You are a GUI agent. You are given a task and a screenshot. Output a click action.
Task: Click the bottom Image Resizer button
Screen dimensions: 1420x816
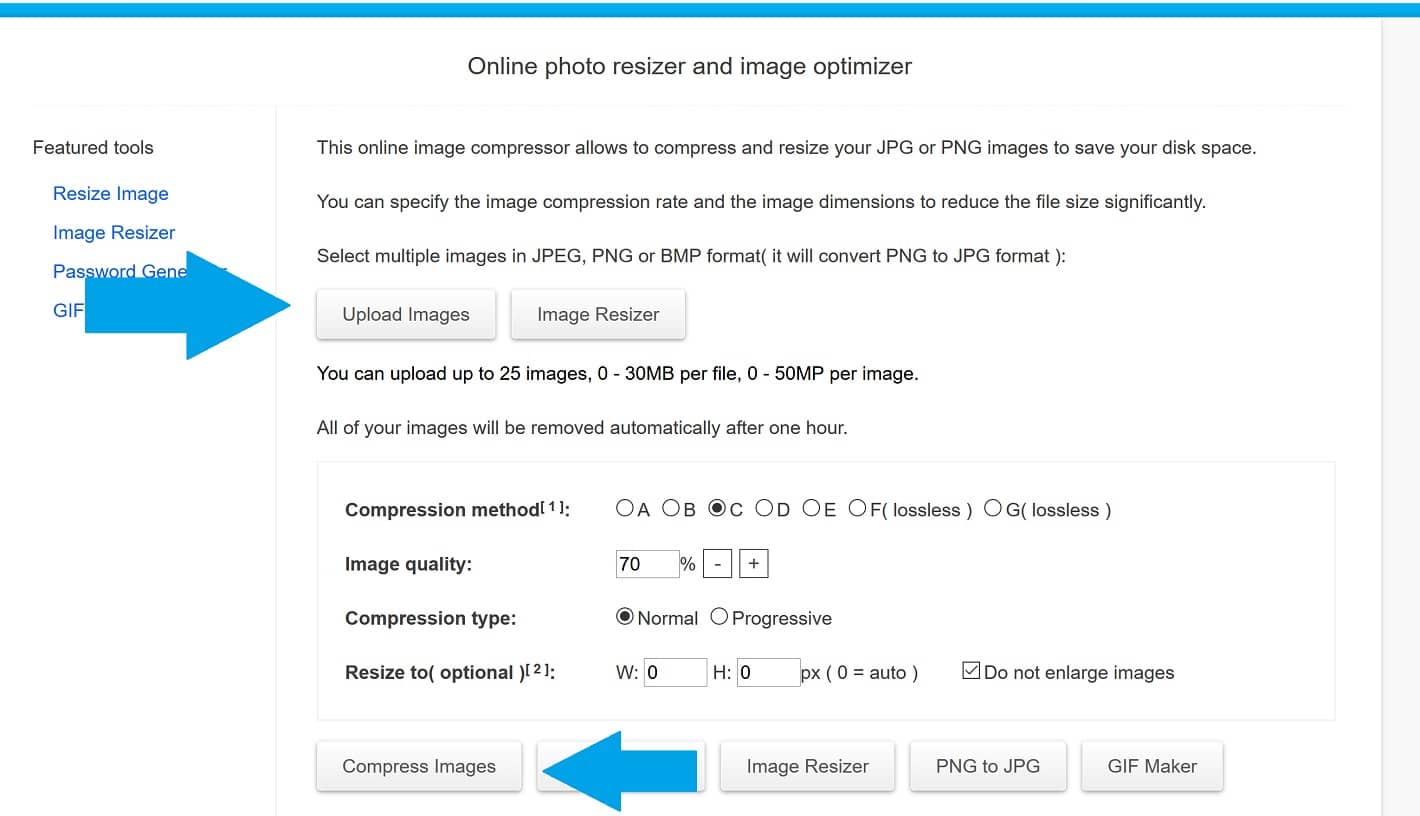[x=806, y=765]
